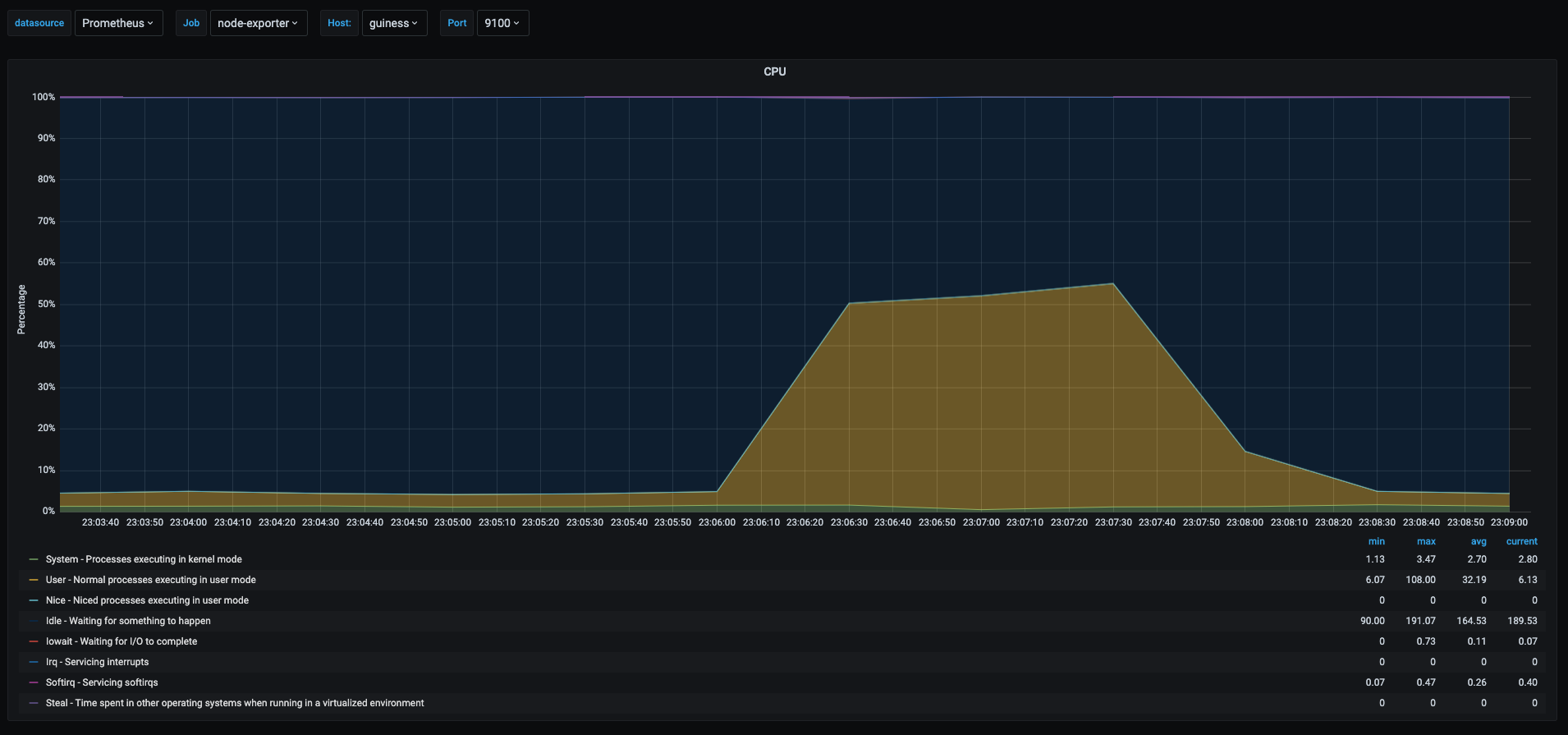Open the 9100 Port dropdown

pyautogui.click(x=502, y=23)
